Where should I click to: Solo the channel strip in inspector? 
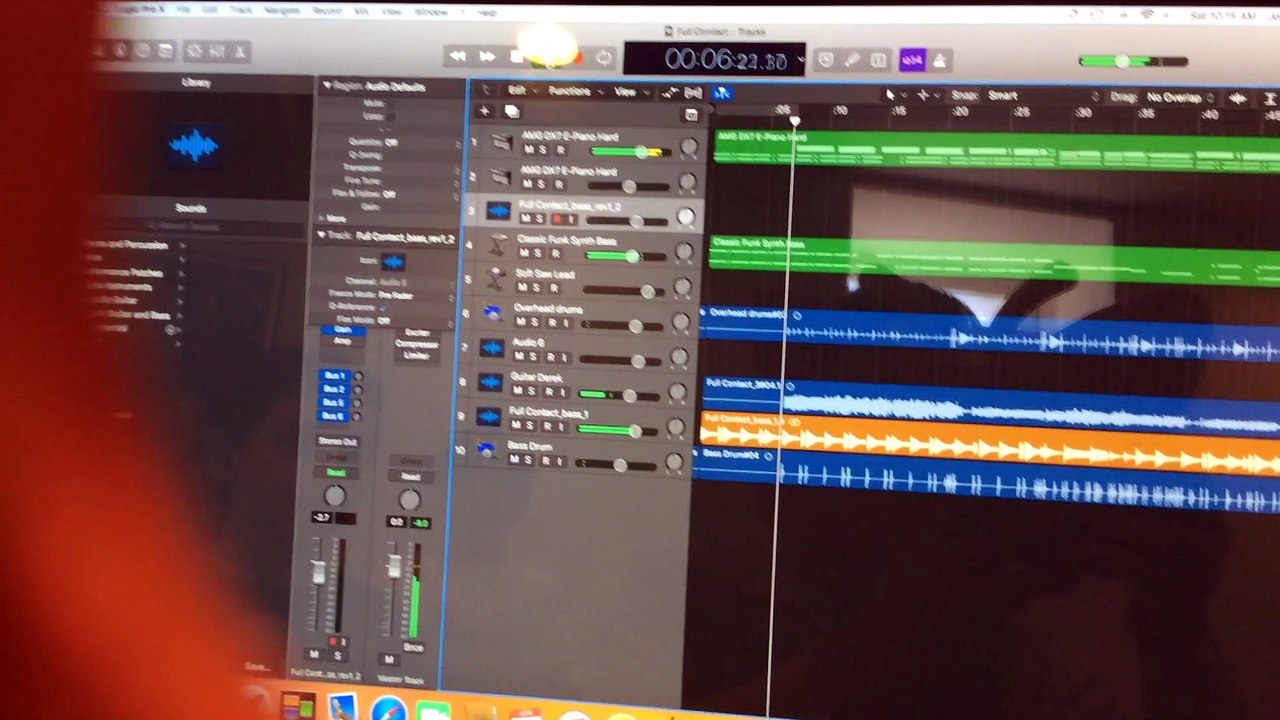click(336, 655)
